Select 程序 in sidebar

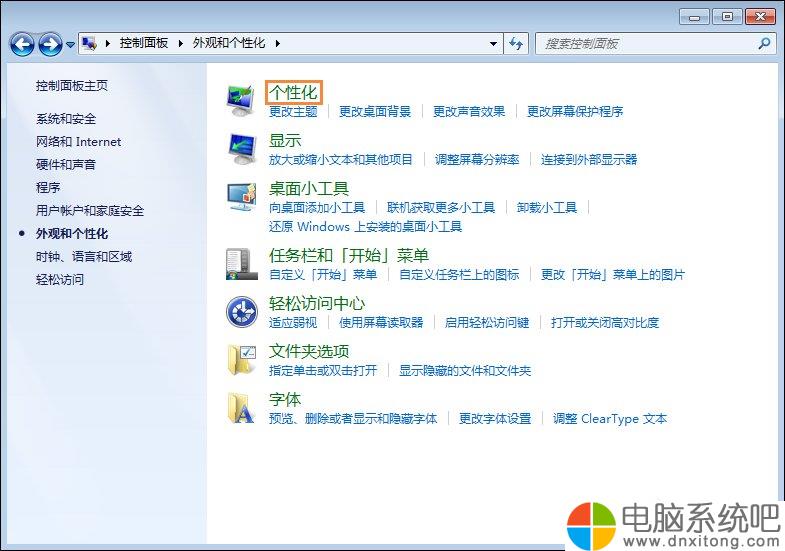[48, 188]
